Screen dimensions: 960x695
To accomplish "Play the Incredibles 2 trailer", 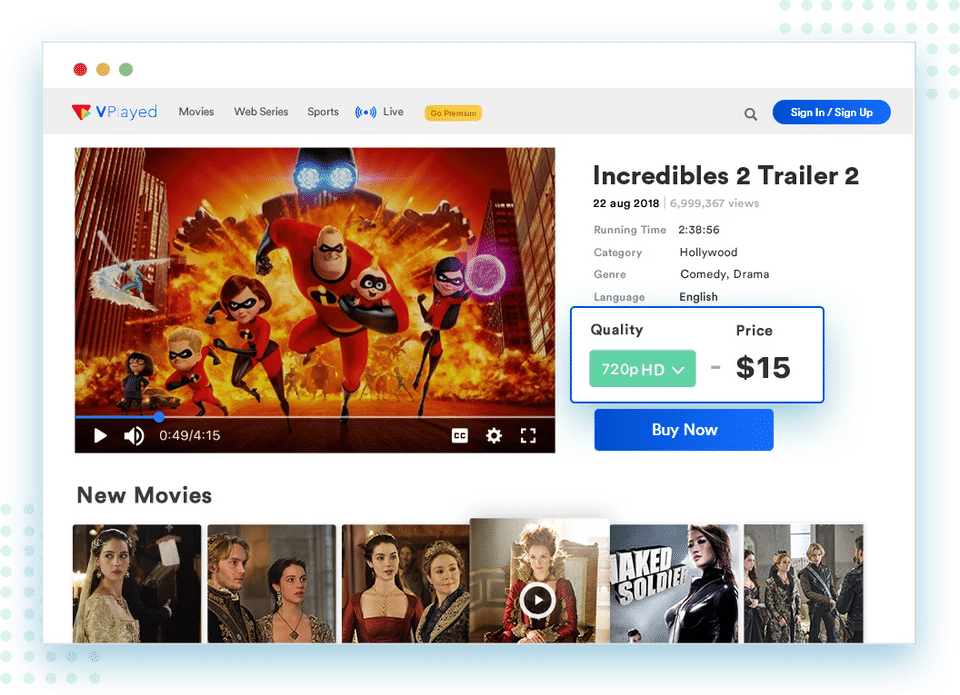I will [x=100, y=435].
